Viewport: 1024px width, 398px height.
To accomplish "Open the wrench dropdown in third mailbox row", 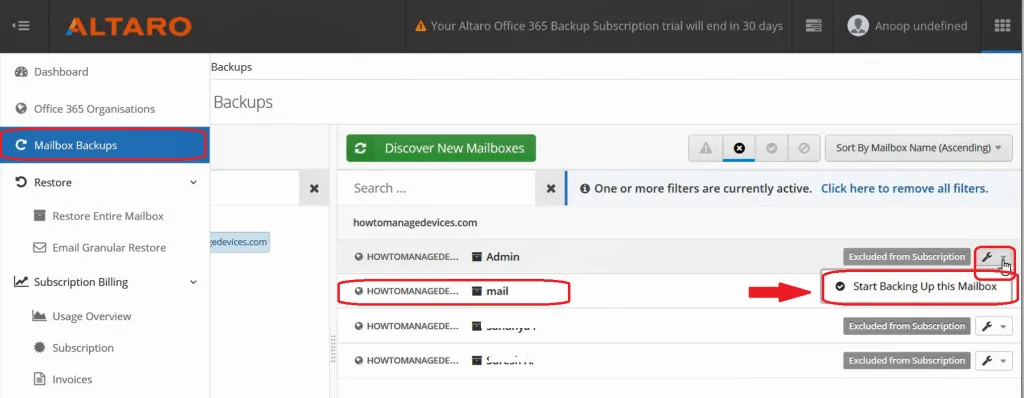I will pos(994,326).
